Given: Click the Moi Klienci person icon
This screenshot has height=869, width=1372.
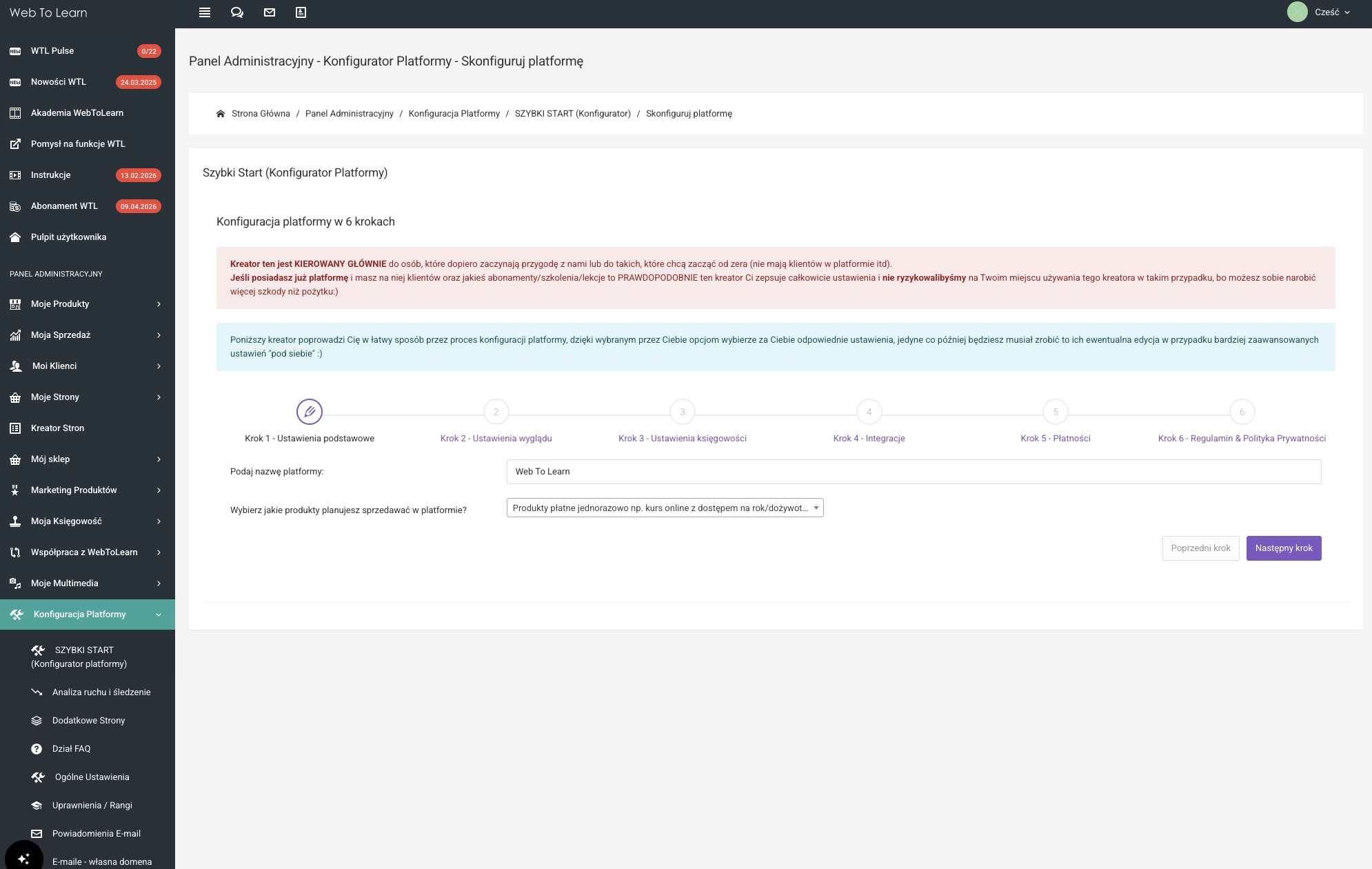Looking at the screenshot, I should (16, 366).
